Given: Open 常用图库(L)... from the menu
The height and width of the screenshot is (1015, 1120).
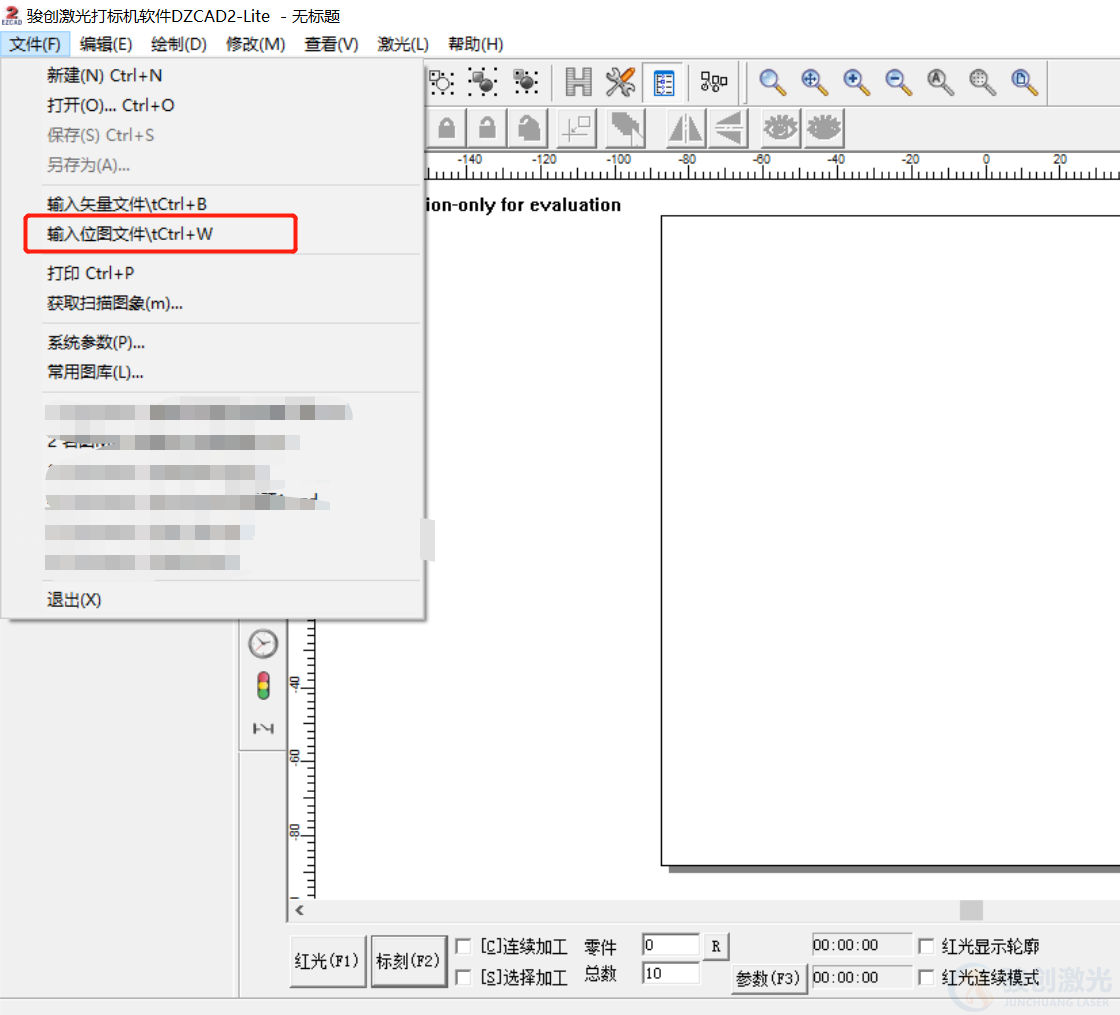Looking at the screenshot, I should pos(212,372).
